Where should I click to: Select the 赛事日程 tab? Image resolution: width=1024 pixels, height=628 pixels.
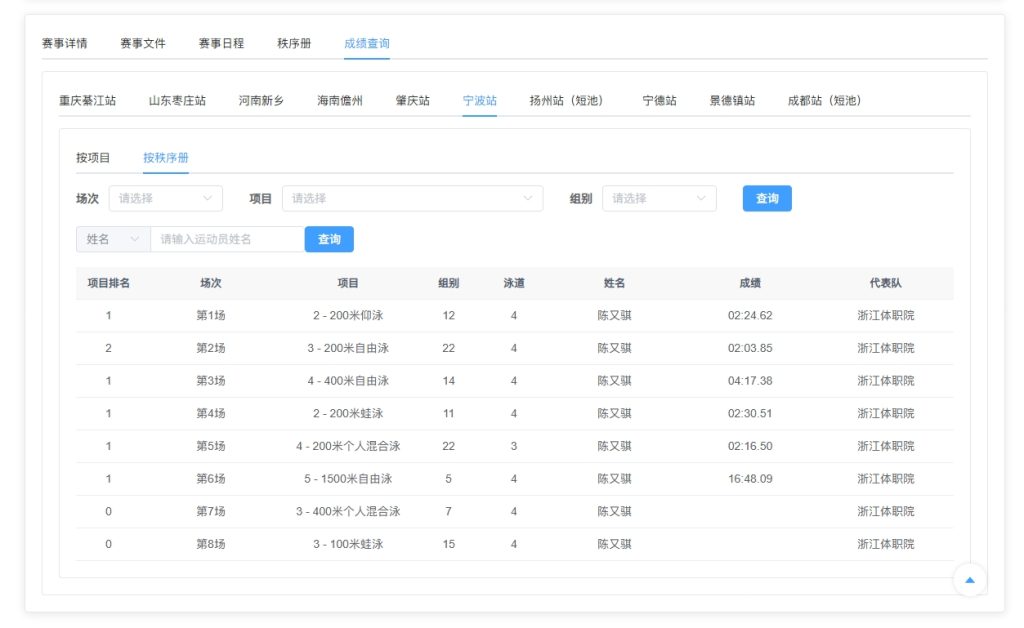221,43
